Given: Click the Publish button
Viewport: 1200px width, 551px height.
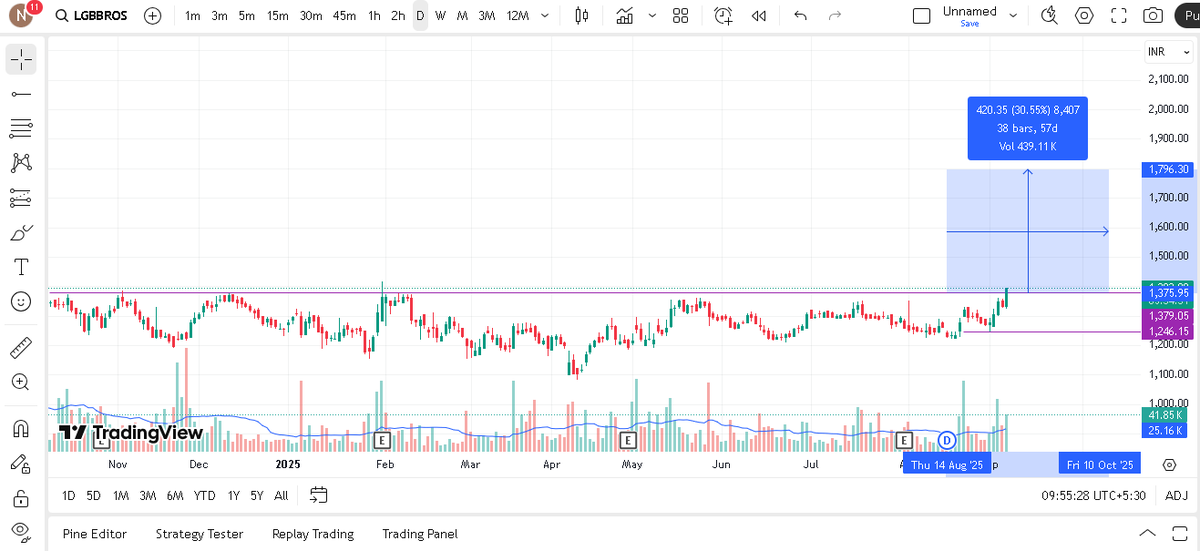Looking at the screenshot, I should 1186,16.
